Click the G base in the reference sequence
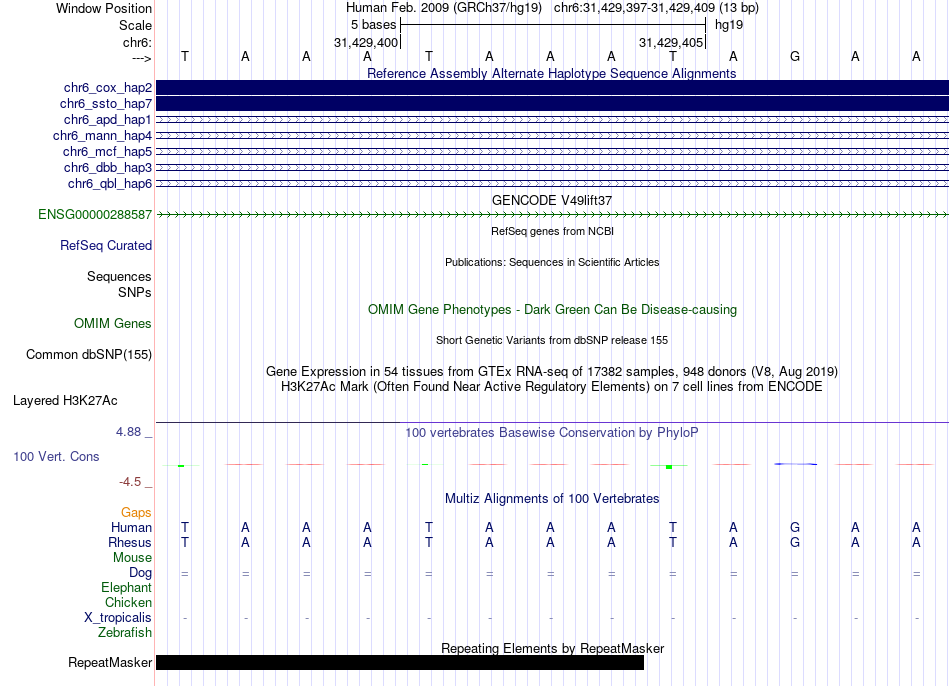 point(795,56)
